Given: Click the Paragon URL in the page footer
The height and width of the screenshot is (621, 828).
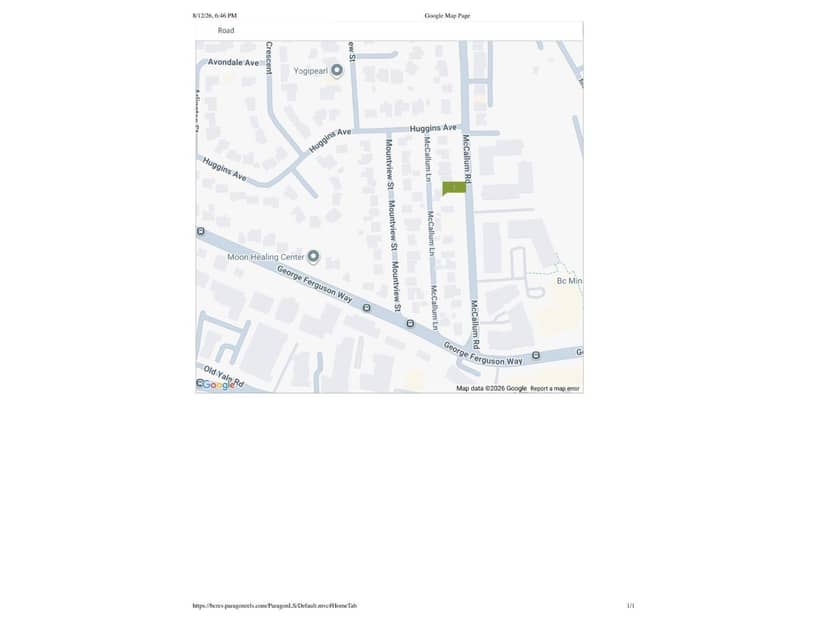Looking at the screenshot, I should coord(275,606).
